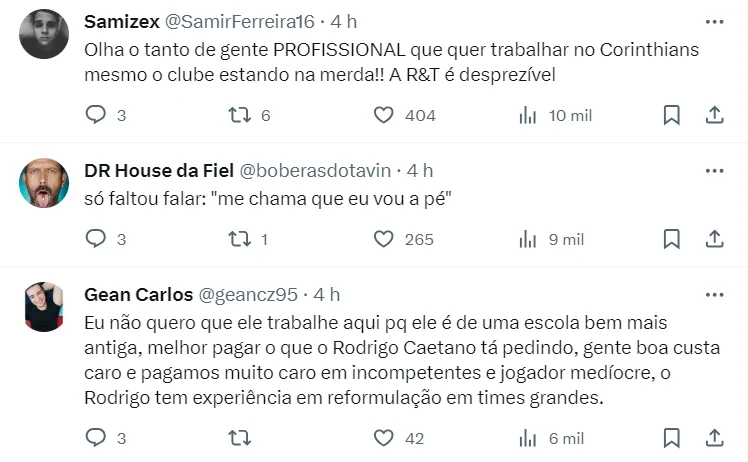The height and width of the screenshot is (462, 748).
Task: Bookmark Samizex's tweet
Action: (672, 115)
